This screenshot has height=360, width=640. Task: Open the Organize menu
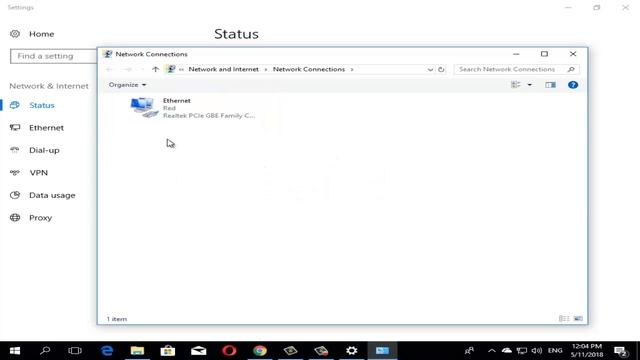pyautogui.click(x=127, y=85)
